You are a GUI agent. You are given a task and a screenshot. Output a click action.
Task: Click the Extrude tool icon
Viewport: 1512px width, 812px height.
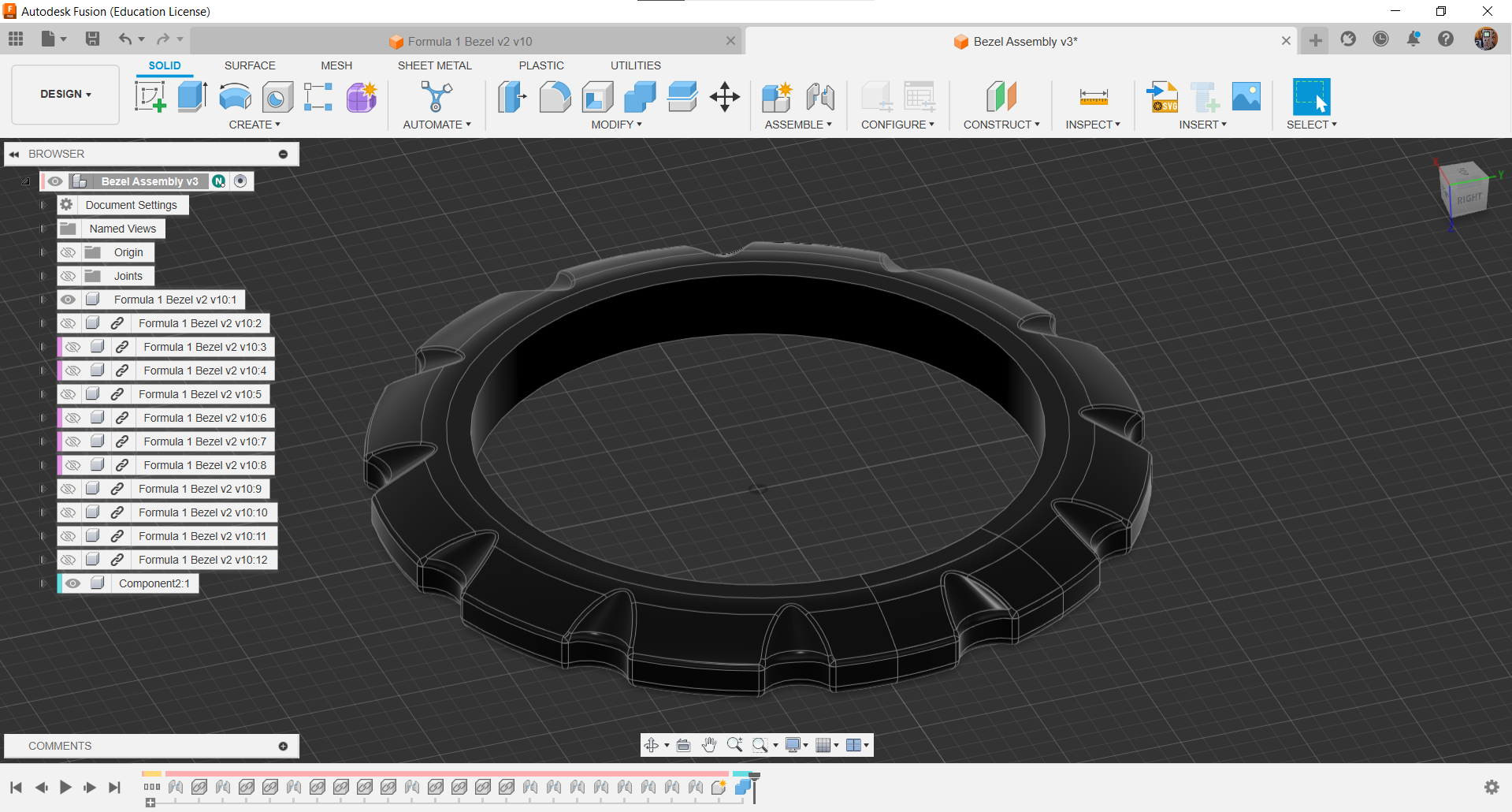[x=192, y=97]
